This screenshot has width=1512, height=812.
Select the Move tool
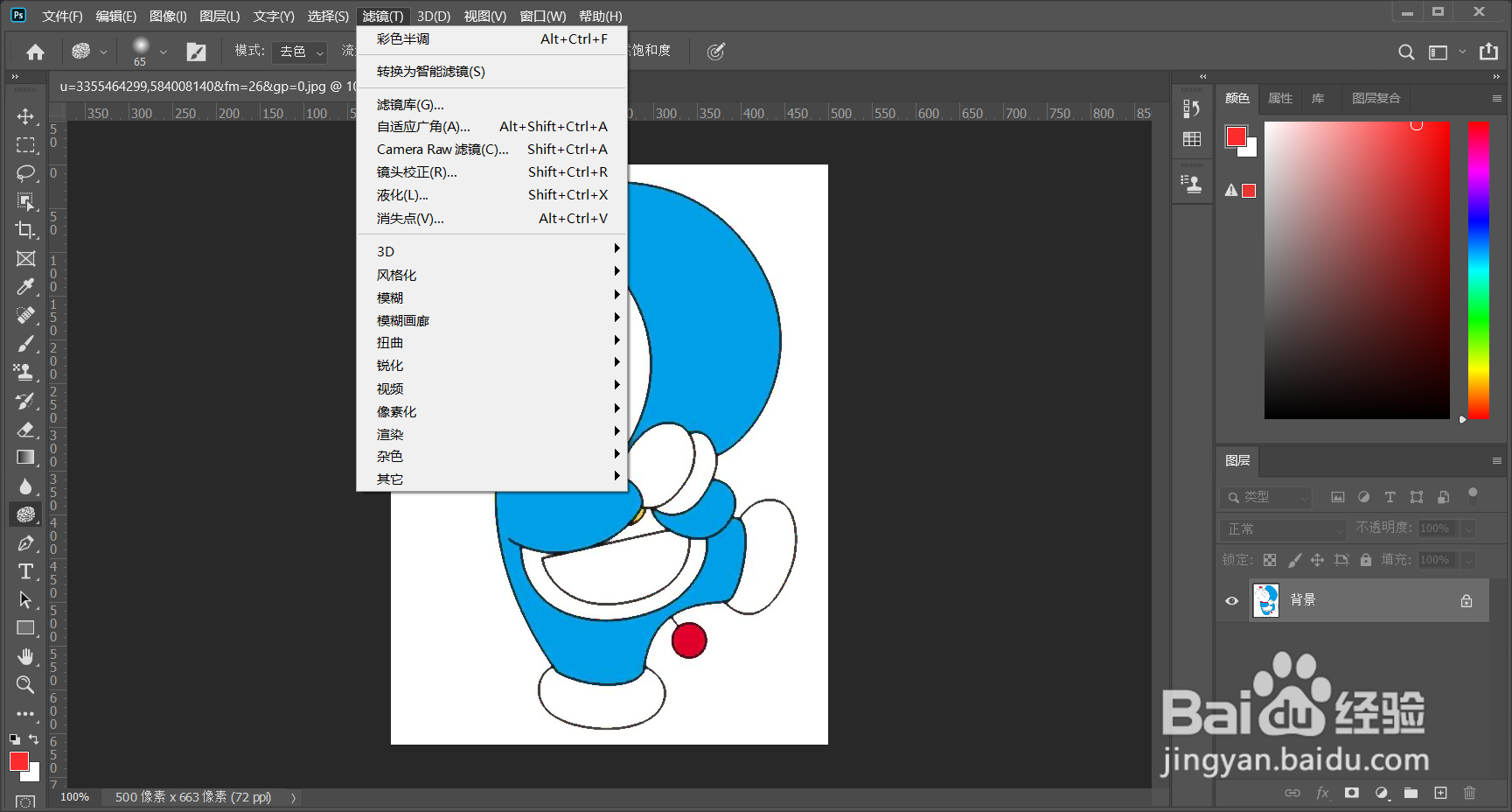pyautogui.click(x=25, y=116)
